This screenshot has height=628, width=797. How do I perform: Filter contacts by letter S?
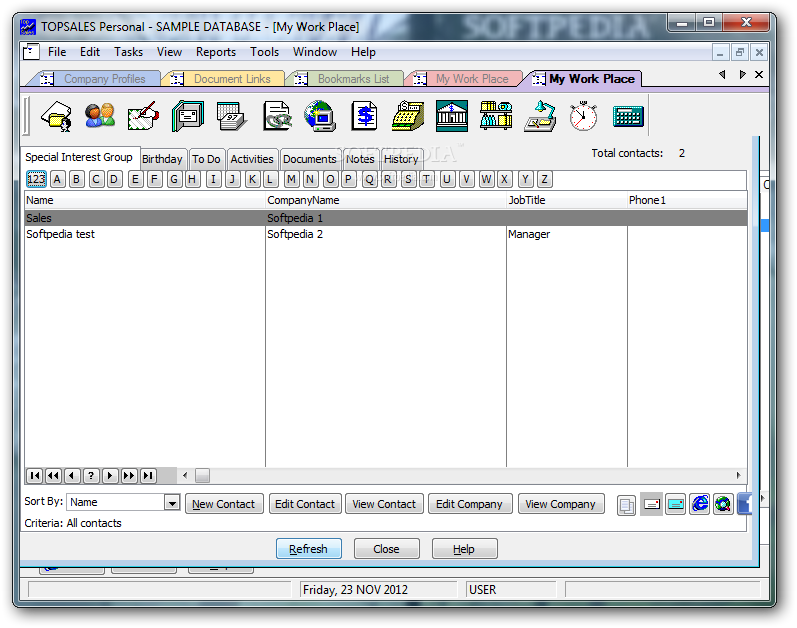click(x=408, y=179)
